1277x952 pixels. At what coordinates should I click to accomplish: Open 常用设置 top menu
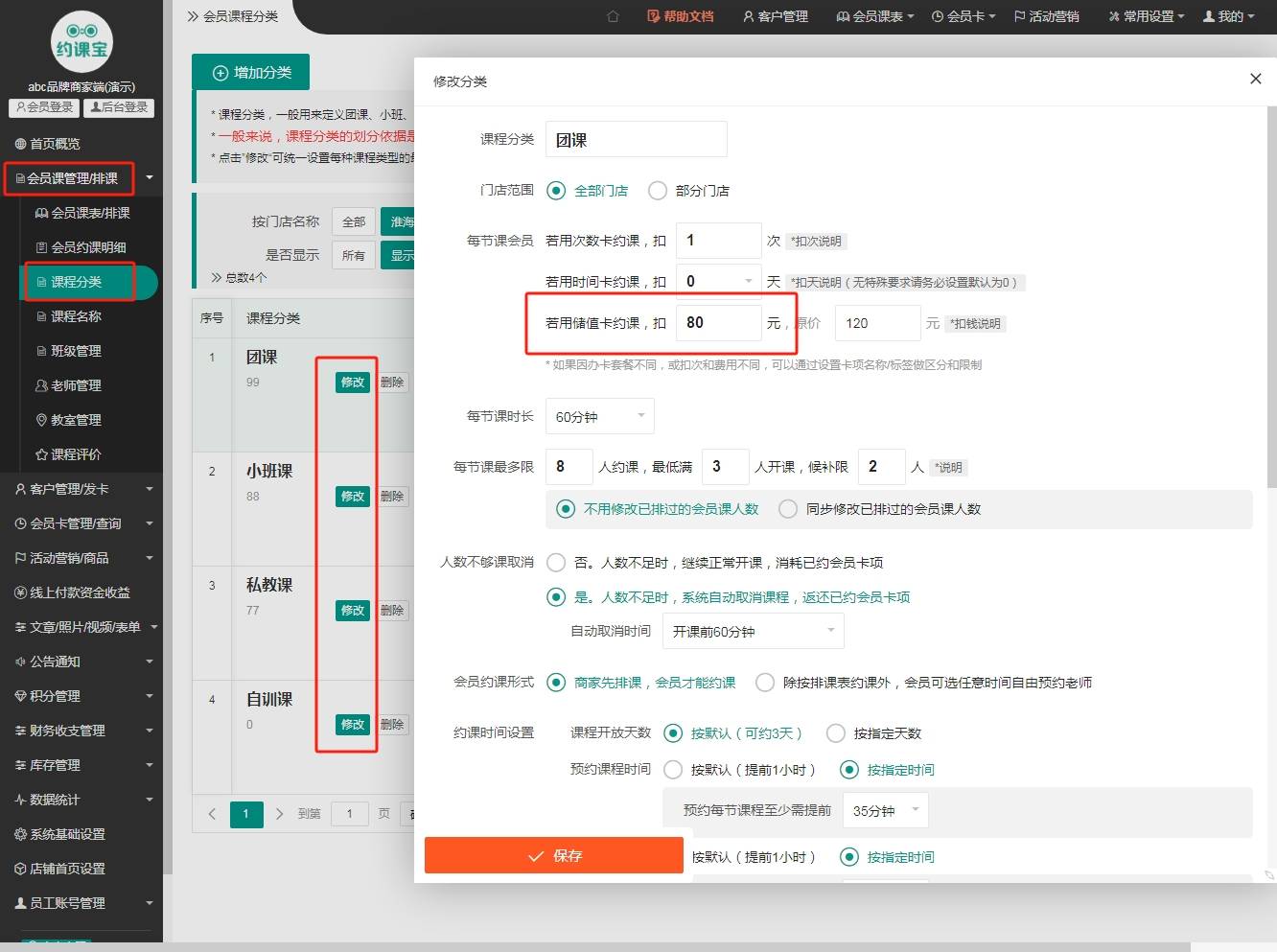[1147, 16]
